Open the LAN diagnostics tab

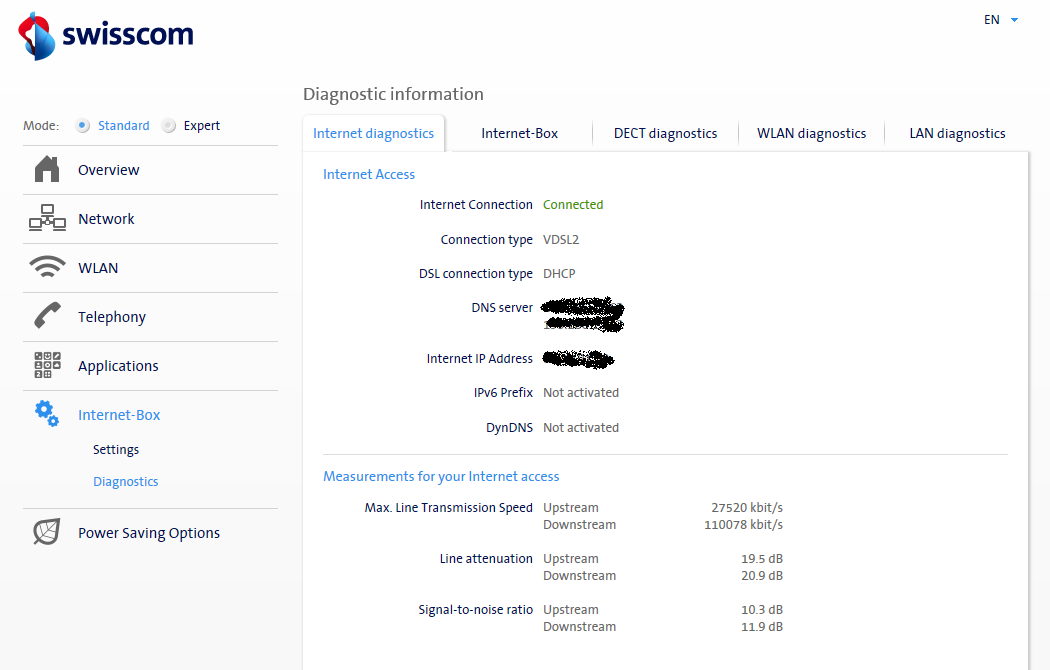[957, 133]
